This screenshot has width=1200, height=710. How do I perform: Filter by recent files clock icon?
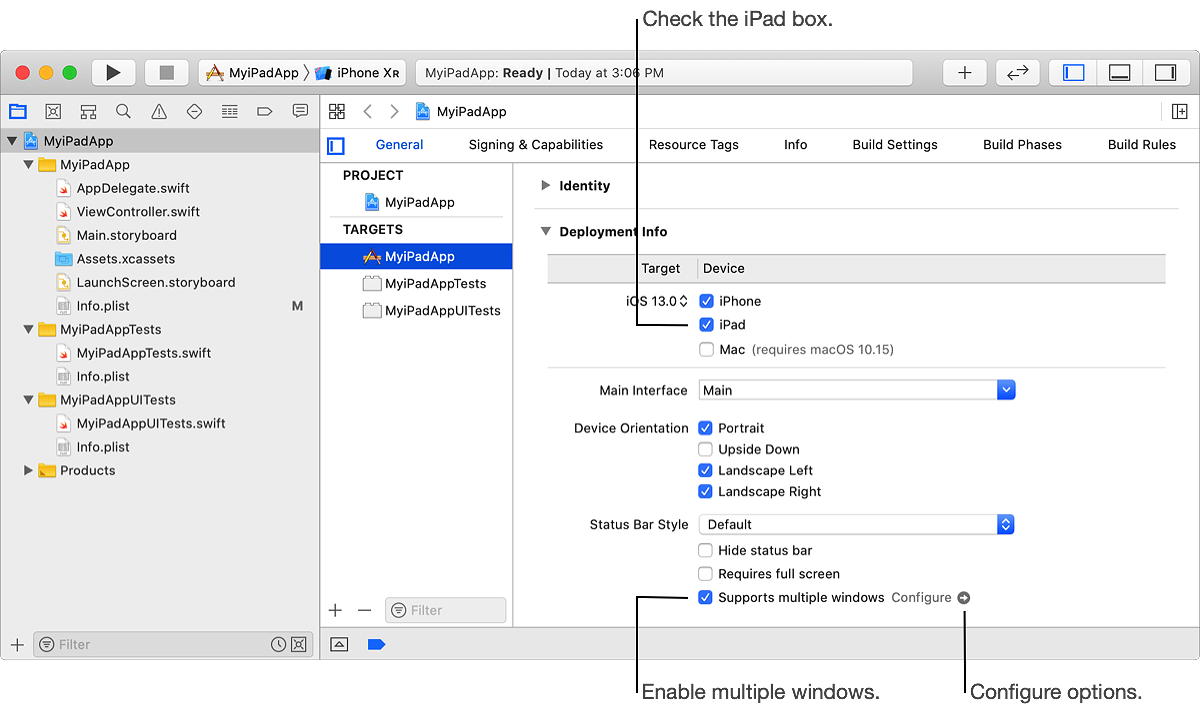pos(279,645)
